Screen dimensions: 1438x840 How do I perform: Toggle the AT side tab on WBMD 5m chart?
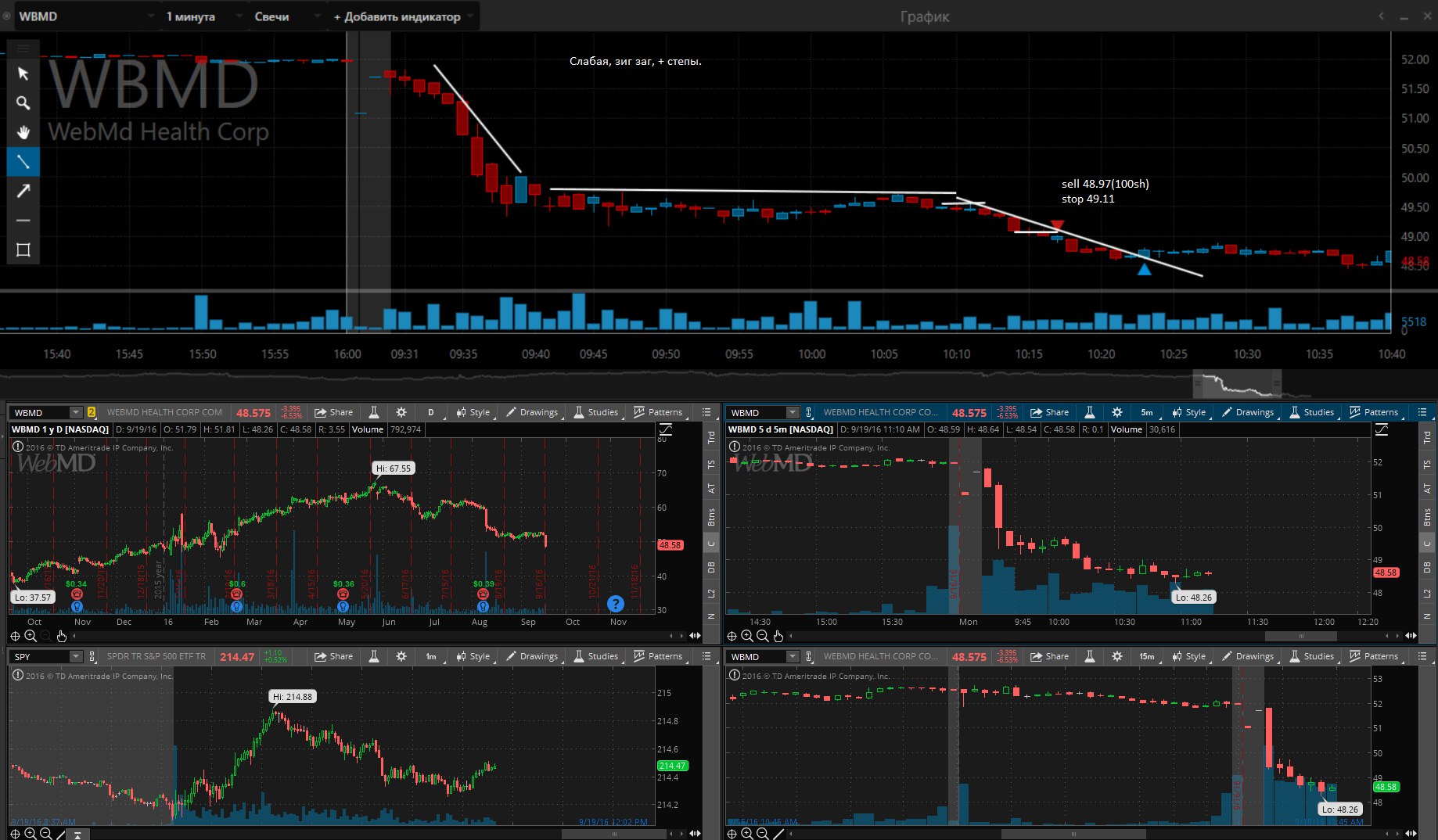pos(1427,488)
